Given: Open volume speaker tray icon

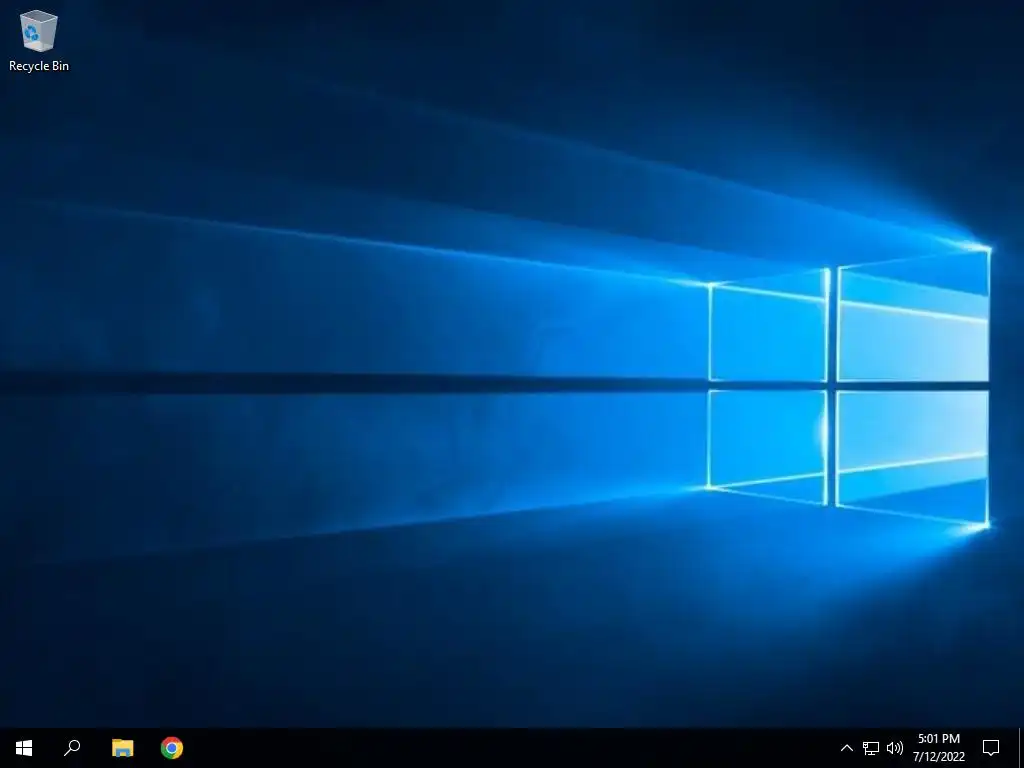Looking at the screenshot, I should click(895, 748).
